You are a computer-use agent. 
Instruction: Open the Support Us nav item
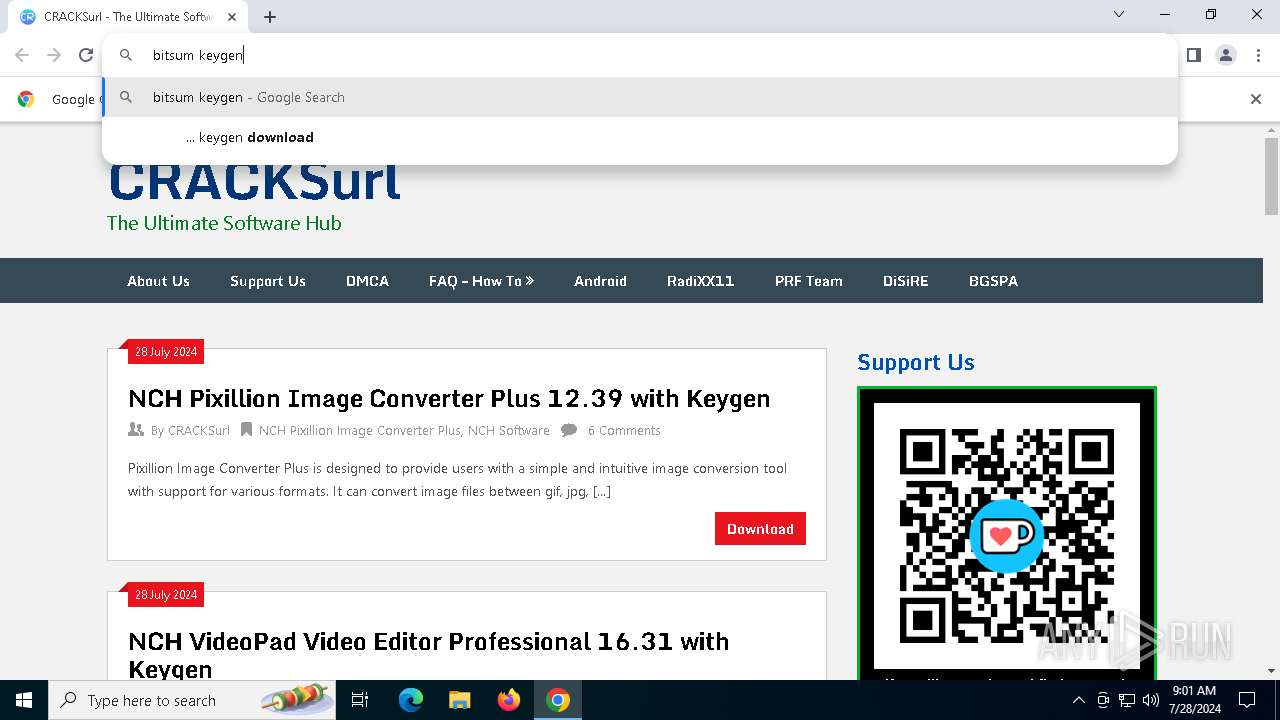tap(268, 281)
